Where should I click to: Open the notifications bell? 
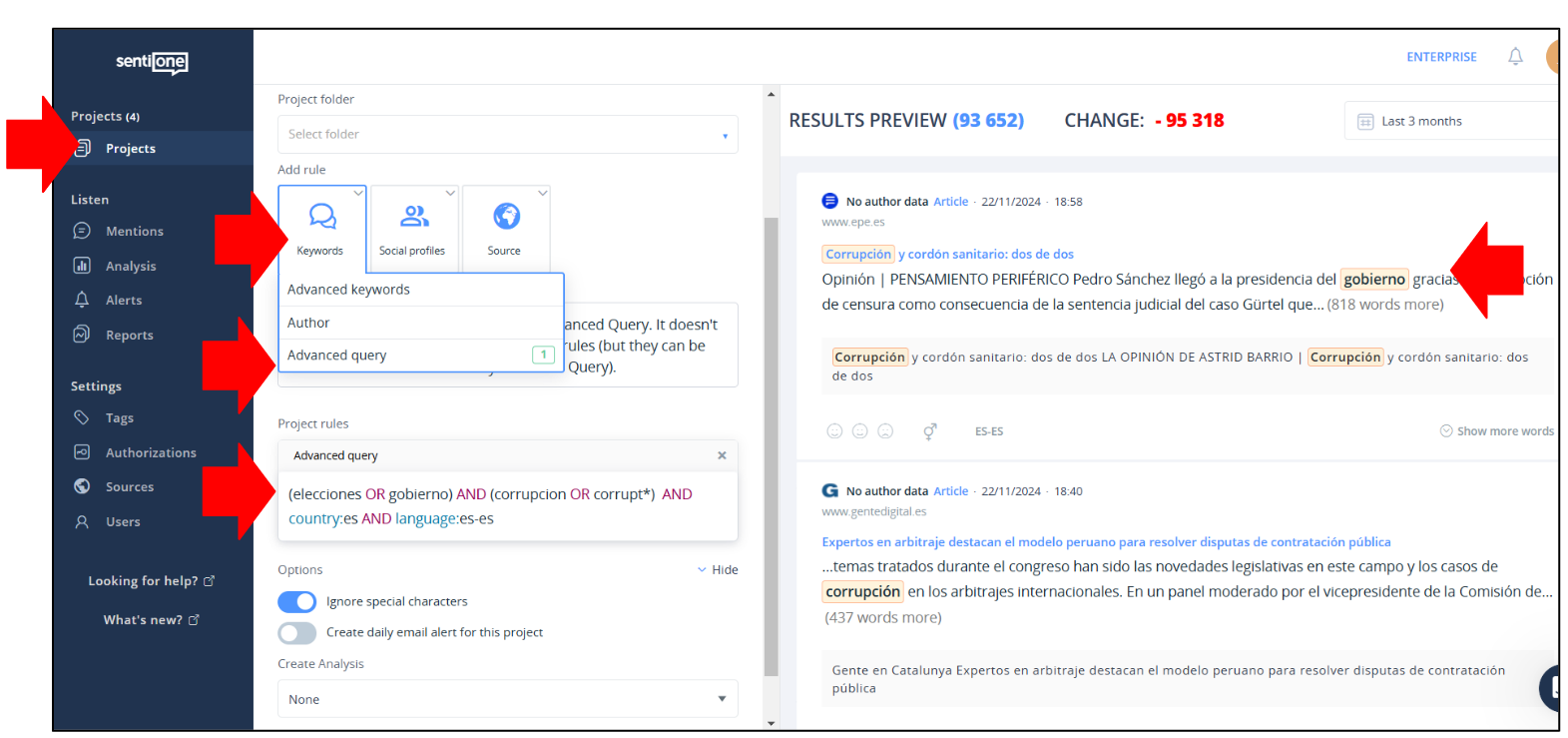click(1515, 57)
